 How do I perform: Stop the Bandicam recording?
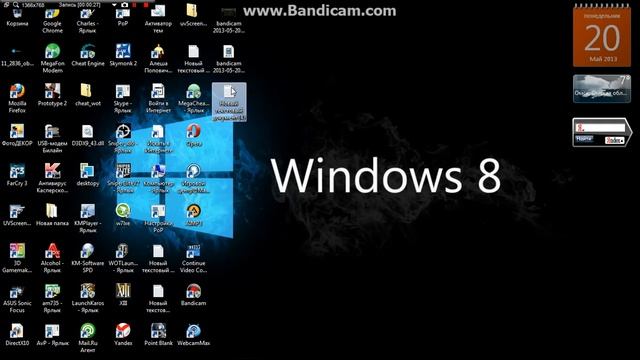coord(146,4)
